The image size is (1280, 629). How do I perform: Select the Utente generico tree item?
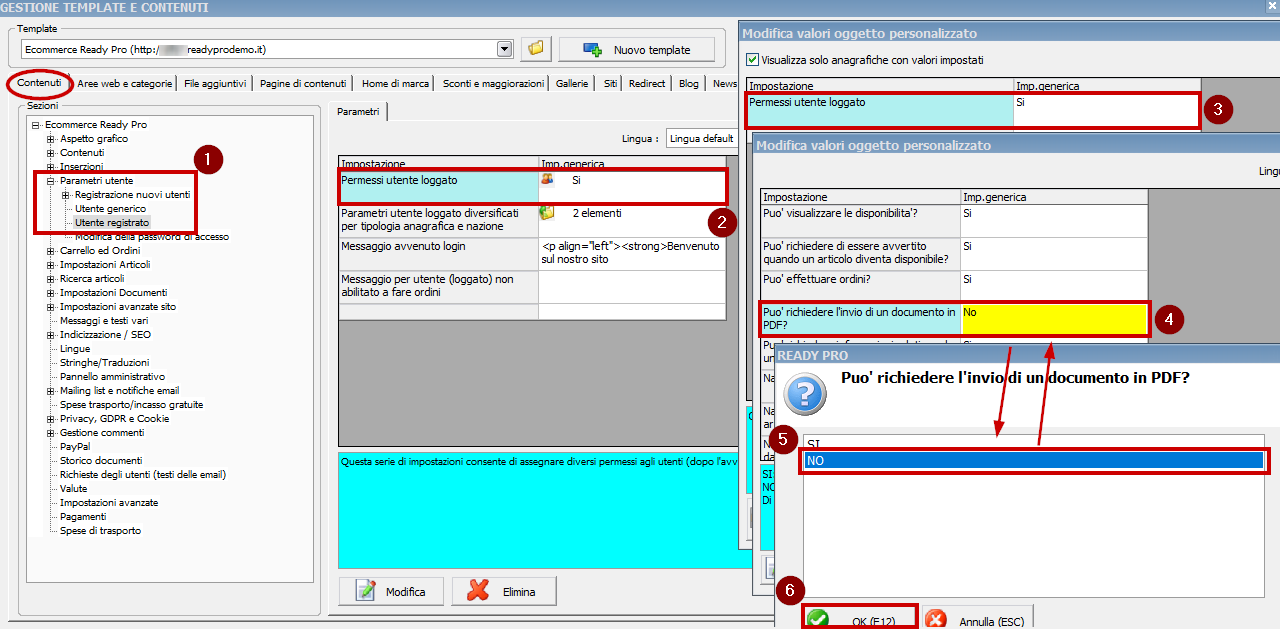[110, 209]
